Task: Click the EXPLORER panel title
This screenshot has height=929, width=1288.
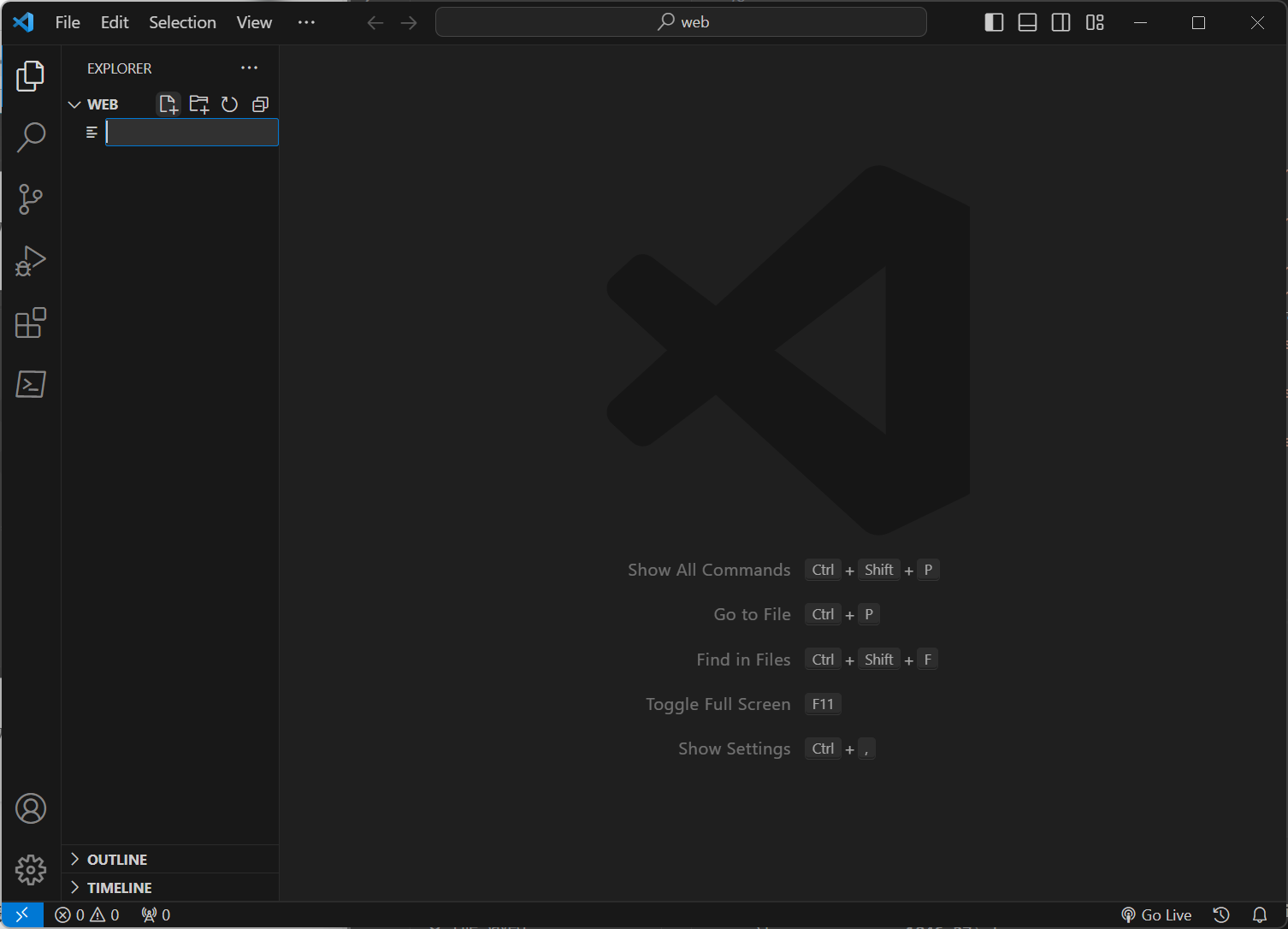Action: tap(120, 68)
